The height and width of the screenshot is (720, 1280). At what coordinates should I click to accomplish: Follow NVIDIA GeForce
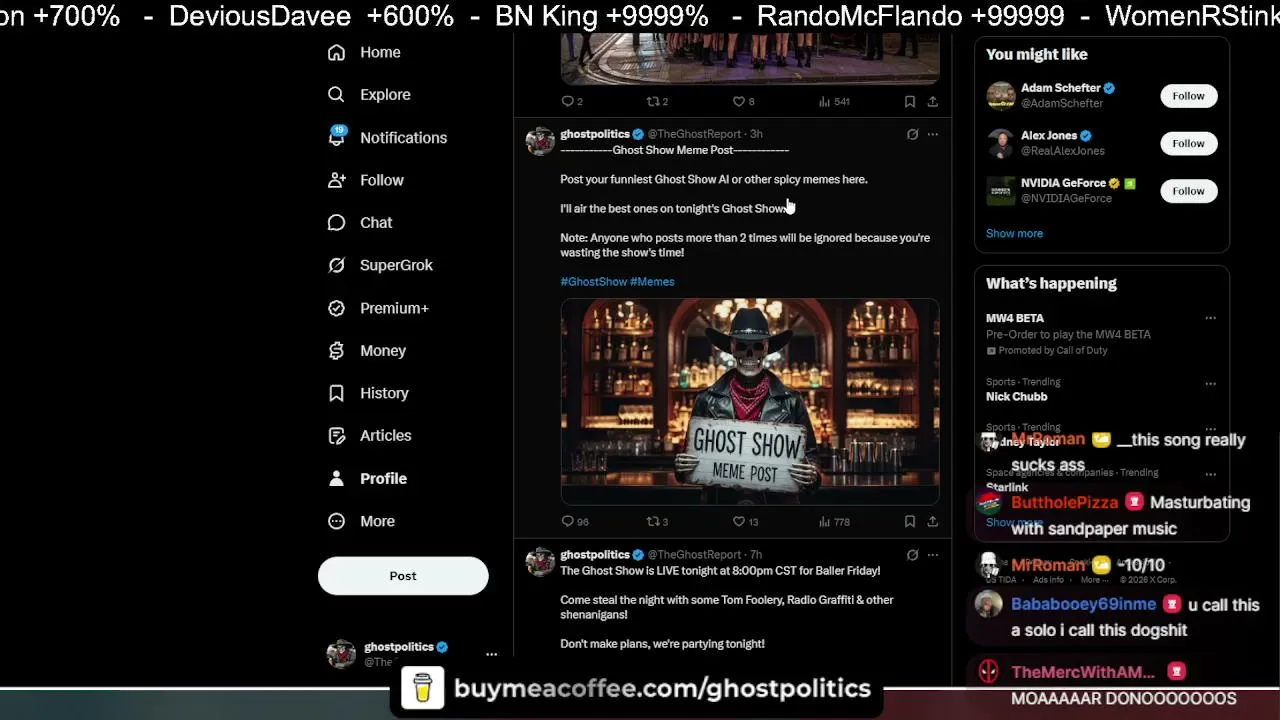click(x=1188, y=191)
